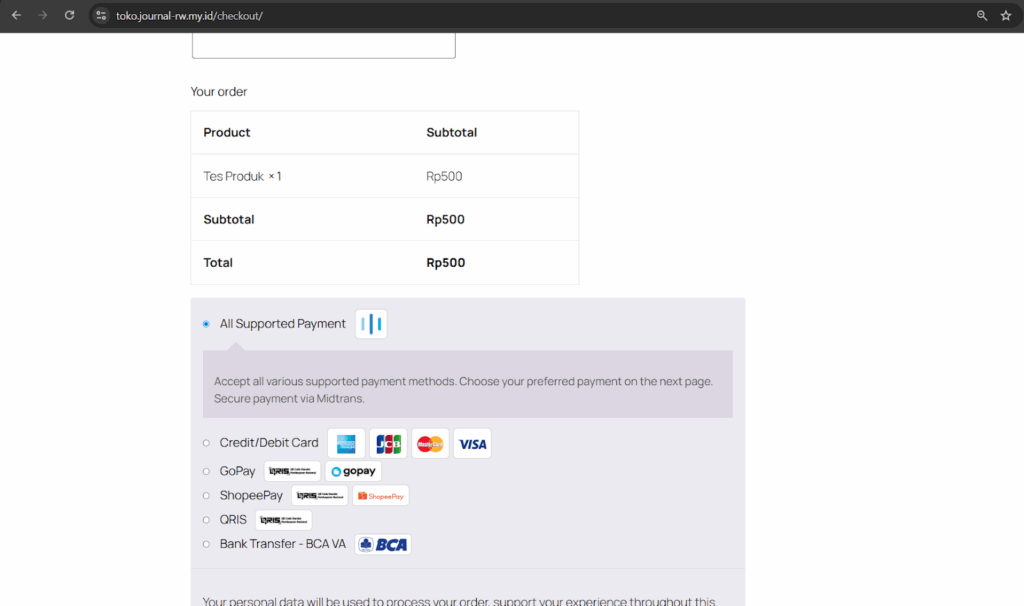This screenshot has width=1024, height=606.
Task: Click the browser back arrow
Action: (15, 15)
